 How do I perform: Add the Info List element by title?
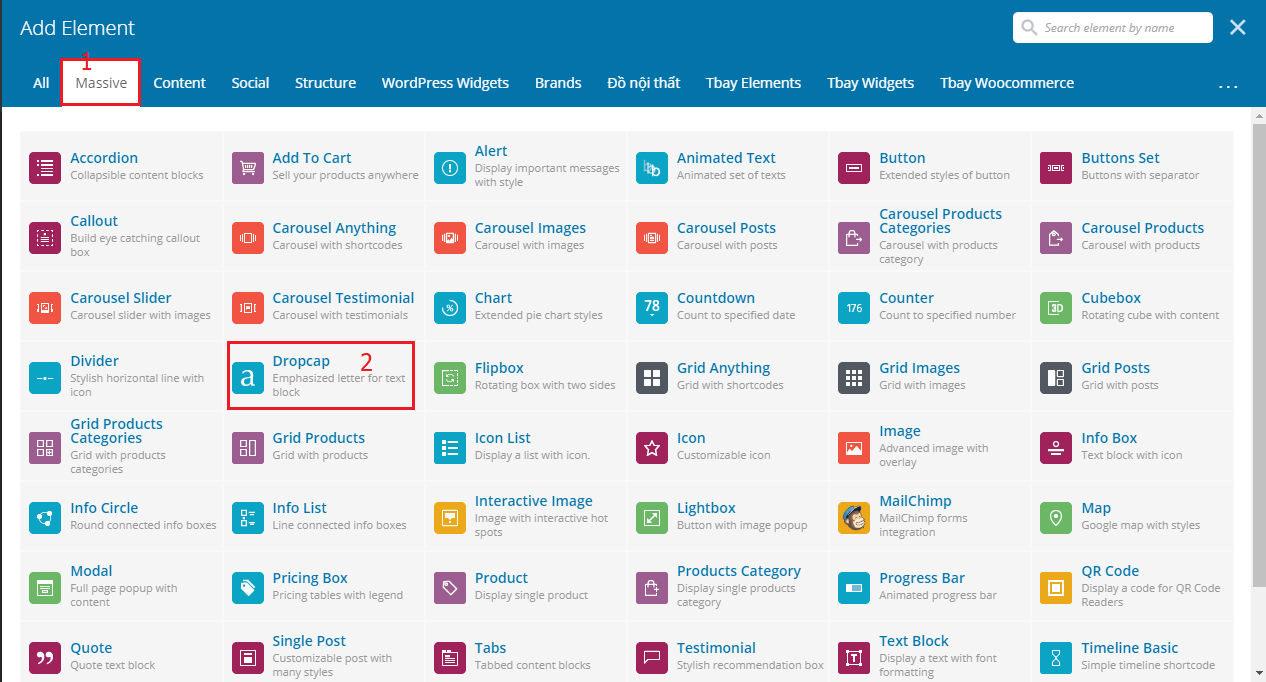click(299, 508)
